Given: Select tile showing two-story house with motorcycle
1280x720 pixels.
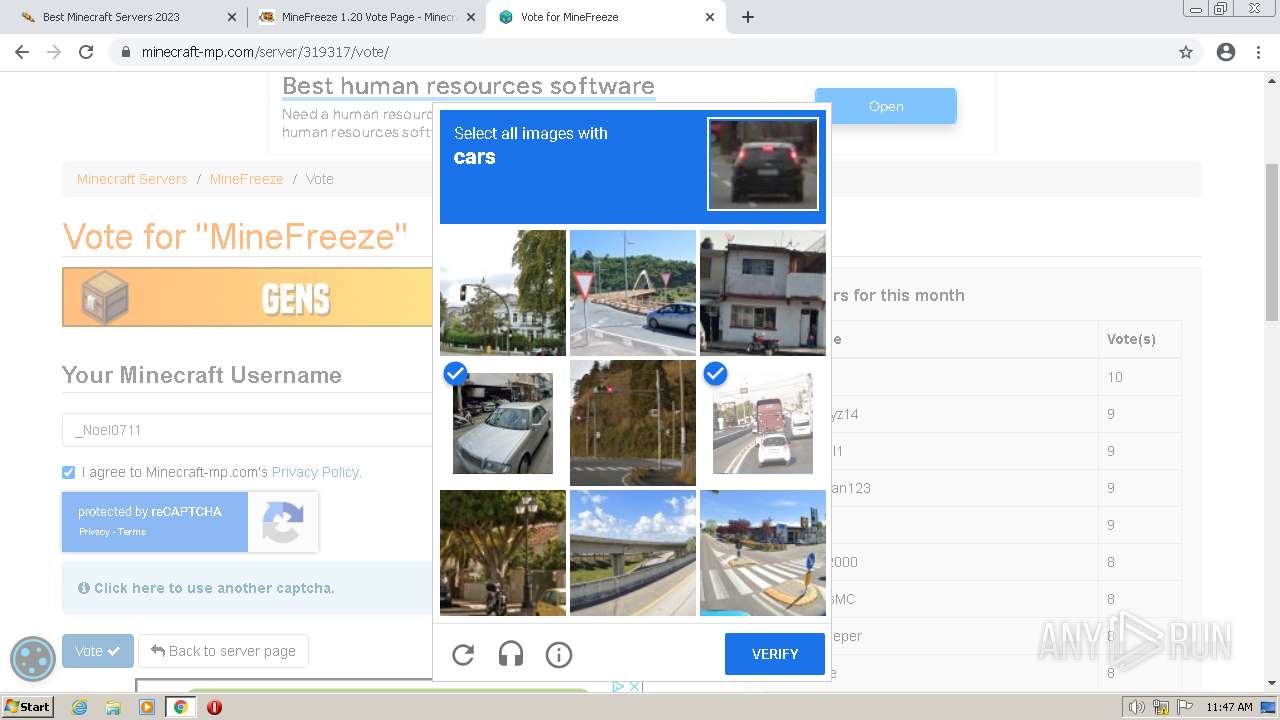Looking at the screenshot, I should (763, 293).
